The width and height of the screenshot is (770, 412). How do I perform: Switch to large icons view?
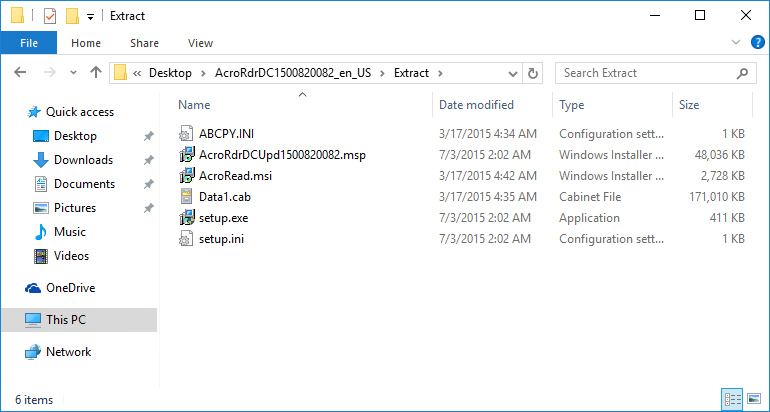(x=755, y=399)
